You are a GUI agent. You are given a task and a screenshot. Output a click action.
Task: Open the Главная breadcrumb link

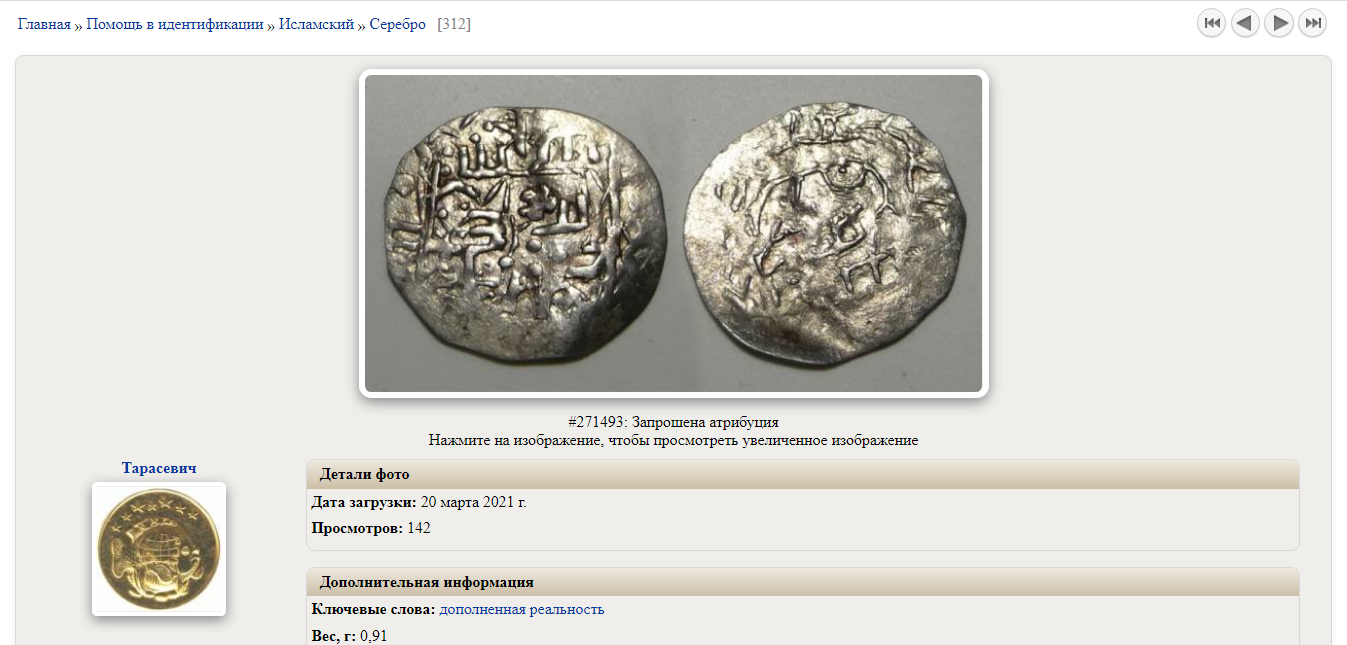pos(44,24)
